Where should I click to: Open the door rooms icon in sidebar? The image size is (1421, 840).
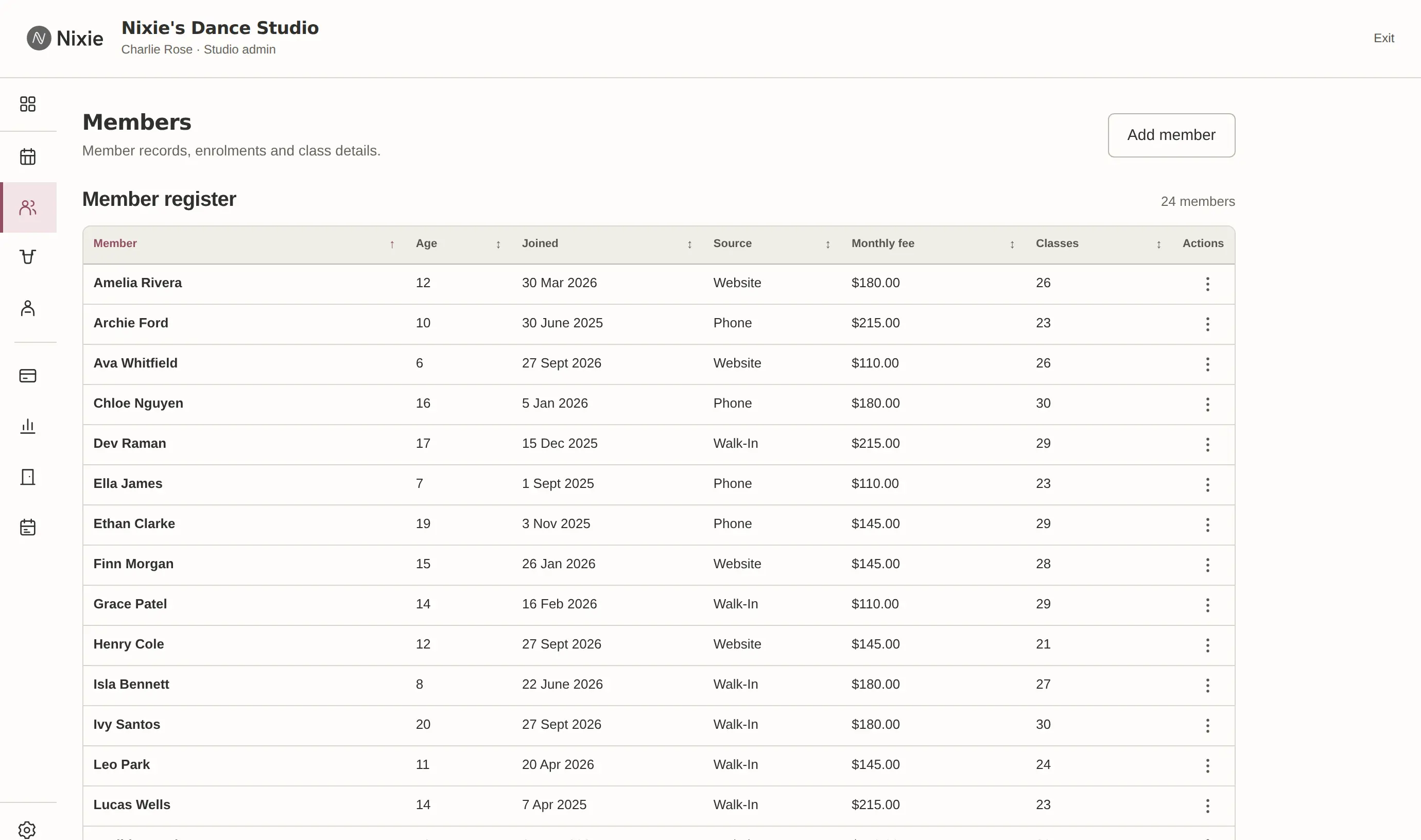28,477
